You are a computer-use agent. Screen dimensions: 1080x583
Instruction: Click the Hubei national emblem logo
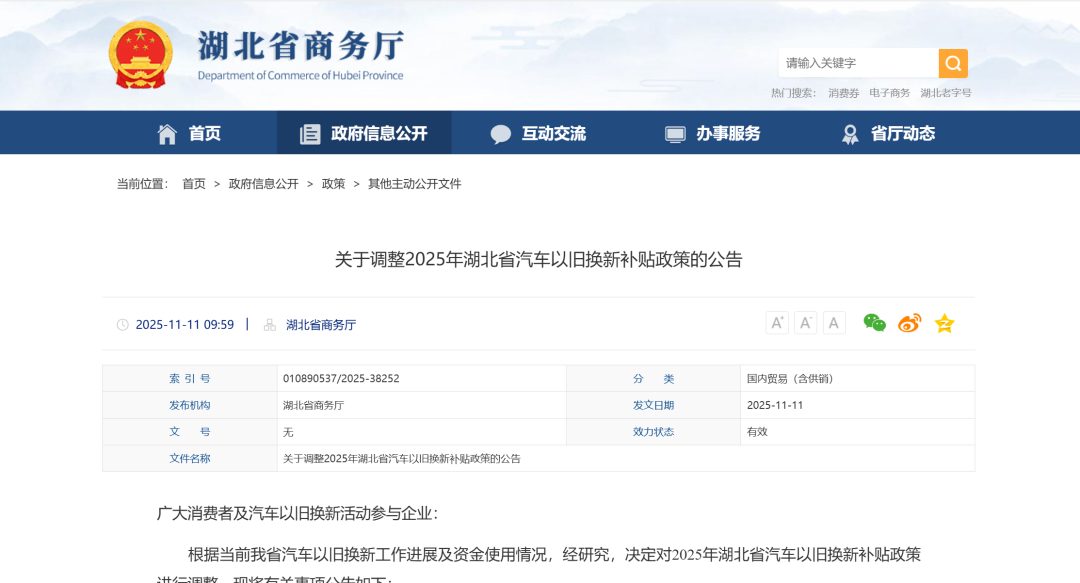coord(140,55)
